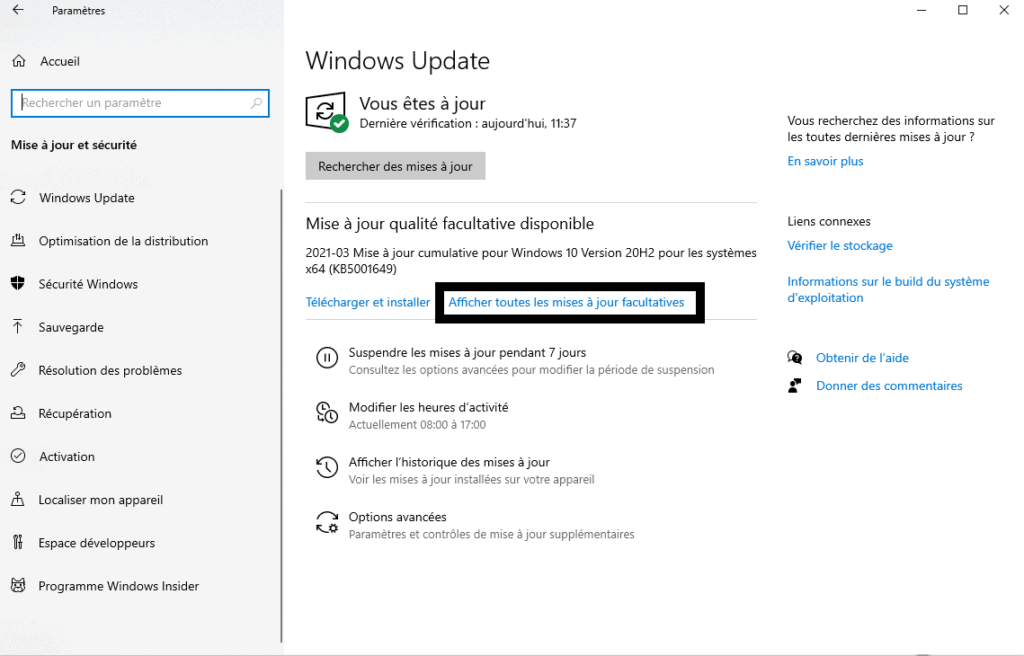Click the pause icon for suspending updates
Image resolution: width=1024 pixels, height=656 pixels.
(327, 358)
